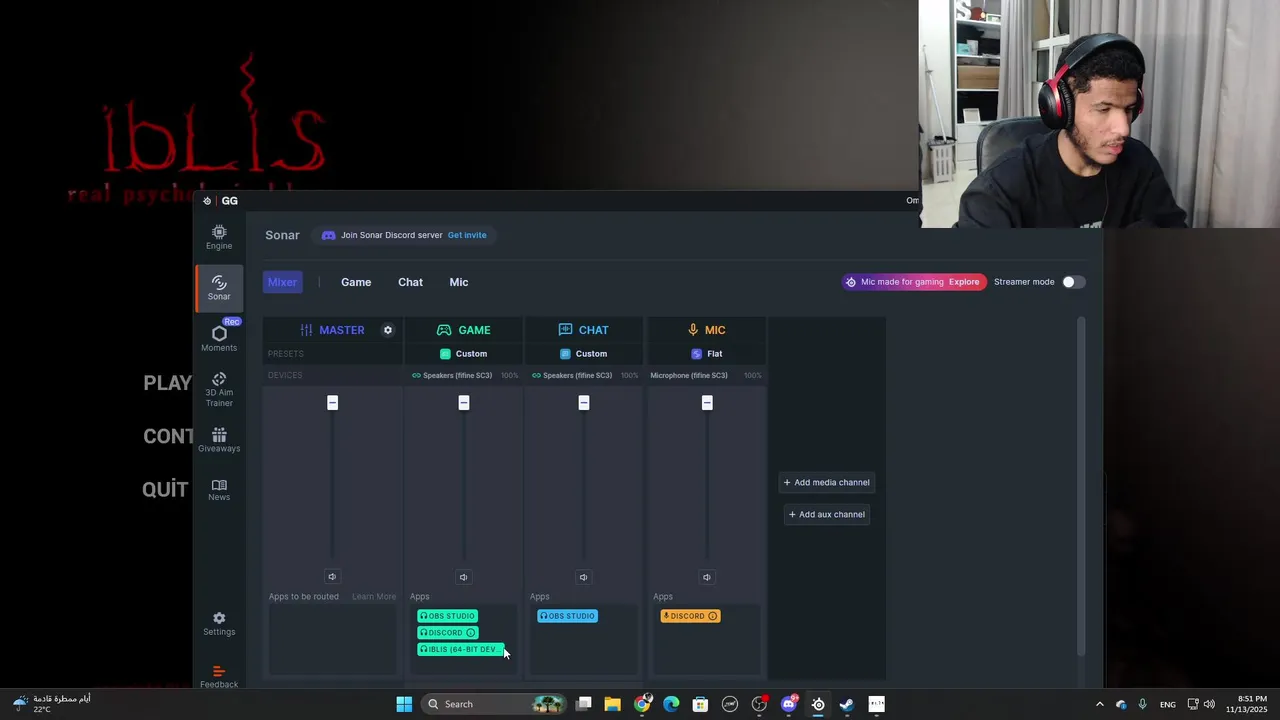
Task: Click the ENG language indicator
Action: click(1168, 705)
